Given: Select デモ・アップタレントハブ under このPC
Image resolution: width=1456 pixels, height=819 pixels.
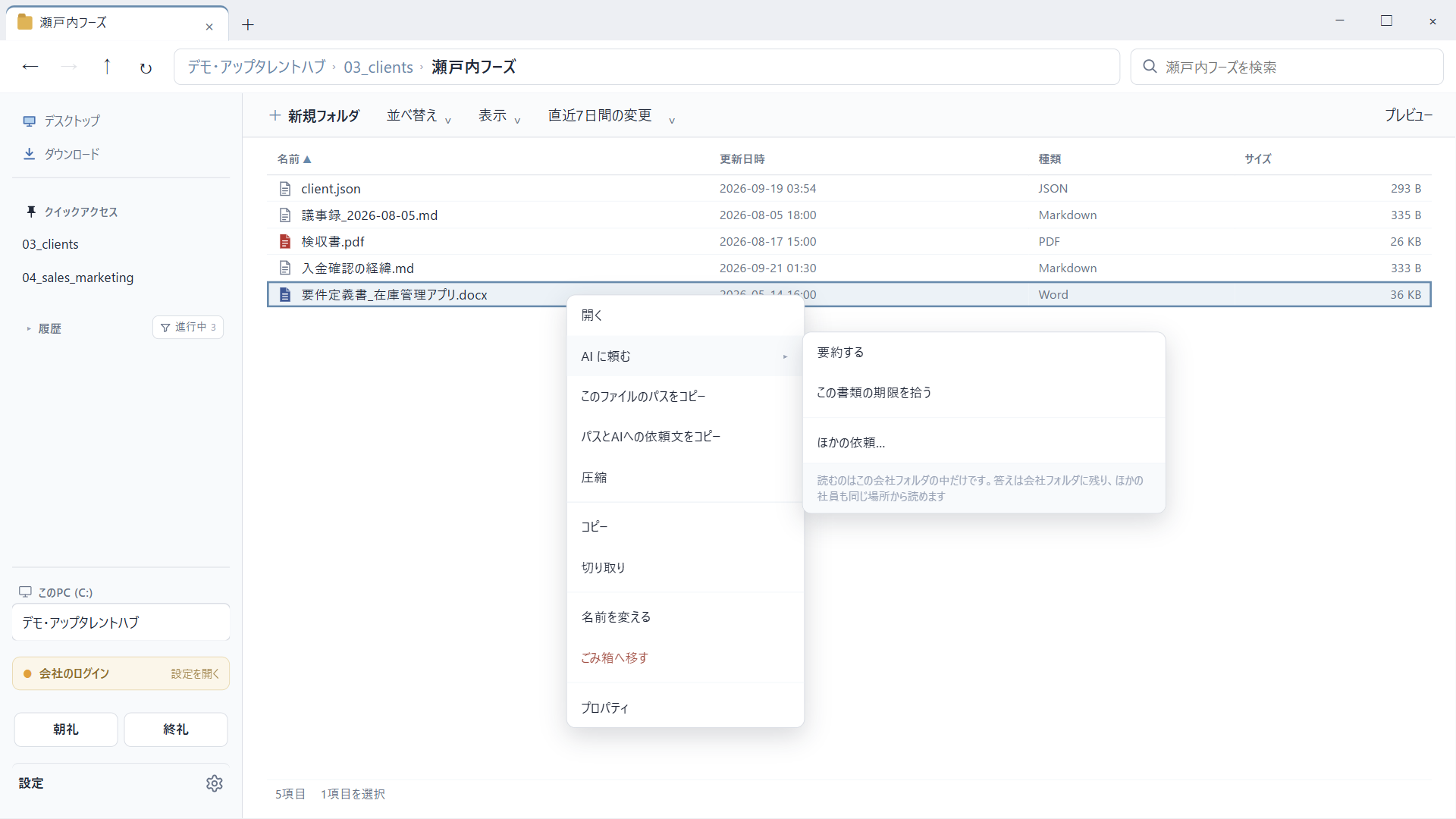Looking at the screenshot, I should click(x=121, y=623).
